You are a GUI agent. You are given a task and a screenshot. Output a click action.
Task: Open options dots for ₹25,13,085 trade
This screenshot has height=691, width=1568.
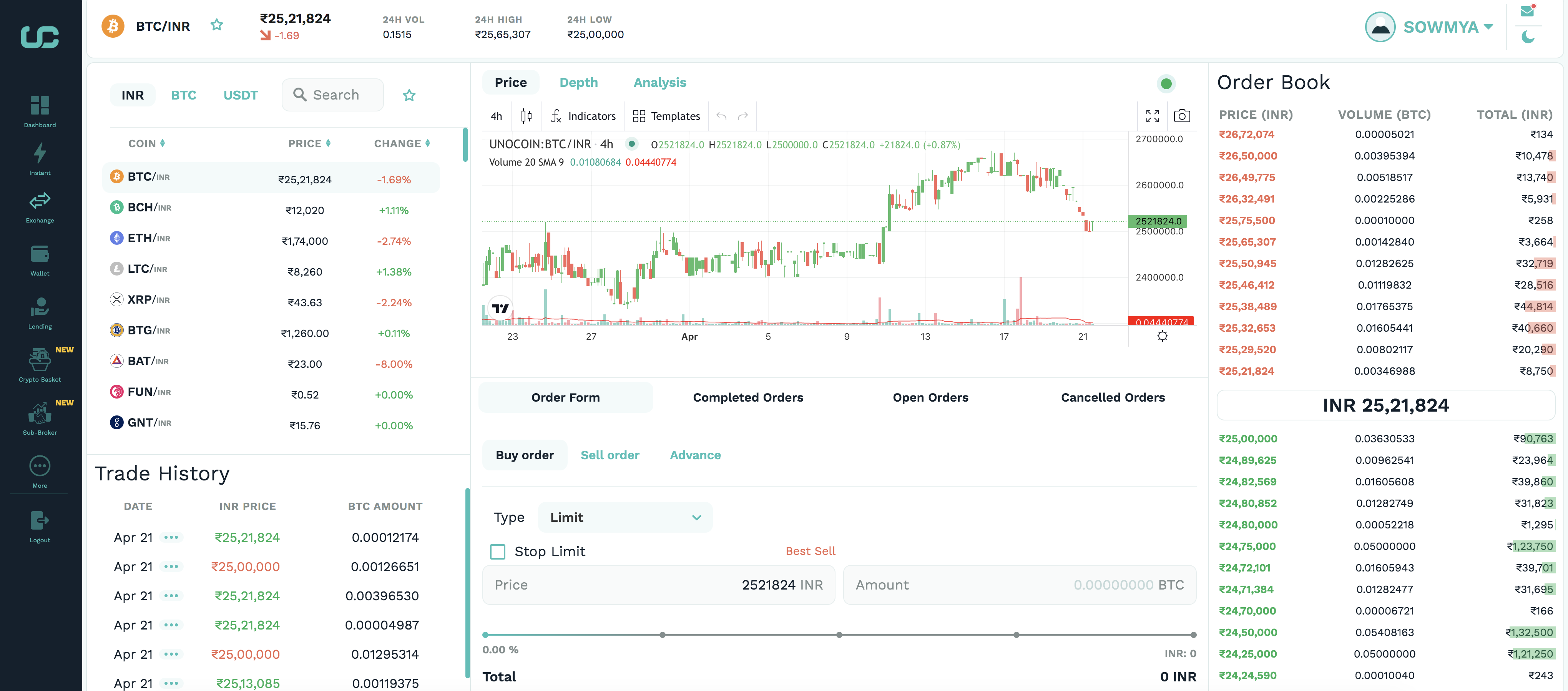[171, 683]
